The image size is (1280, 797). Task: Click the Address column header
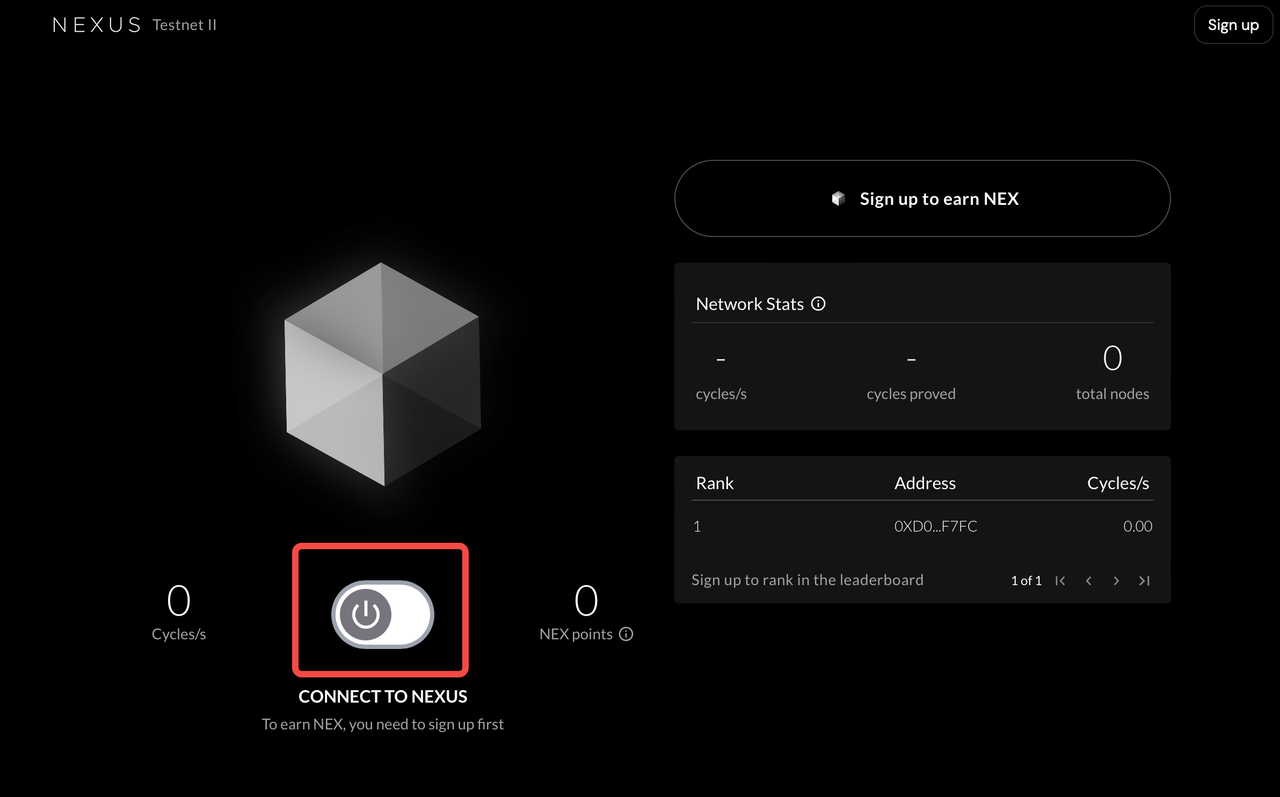click(x=925, y=483)
